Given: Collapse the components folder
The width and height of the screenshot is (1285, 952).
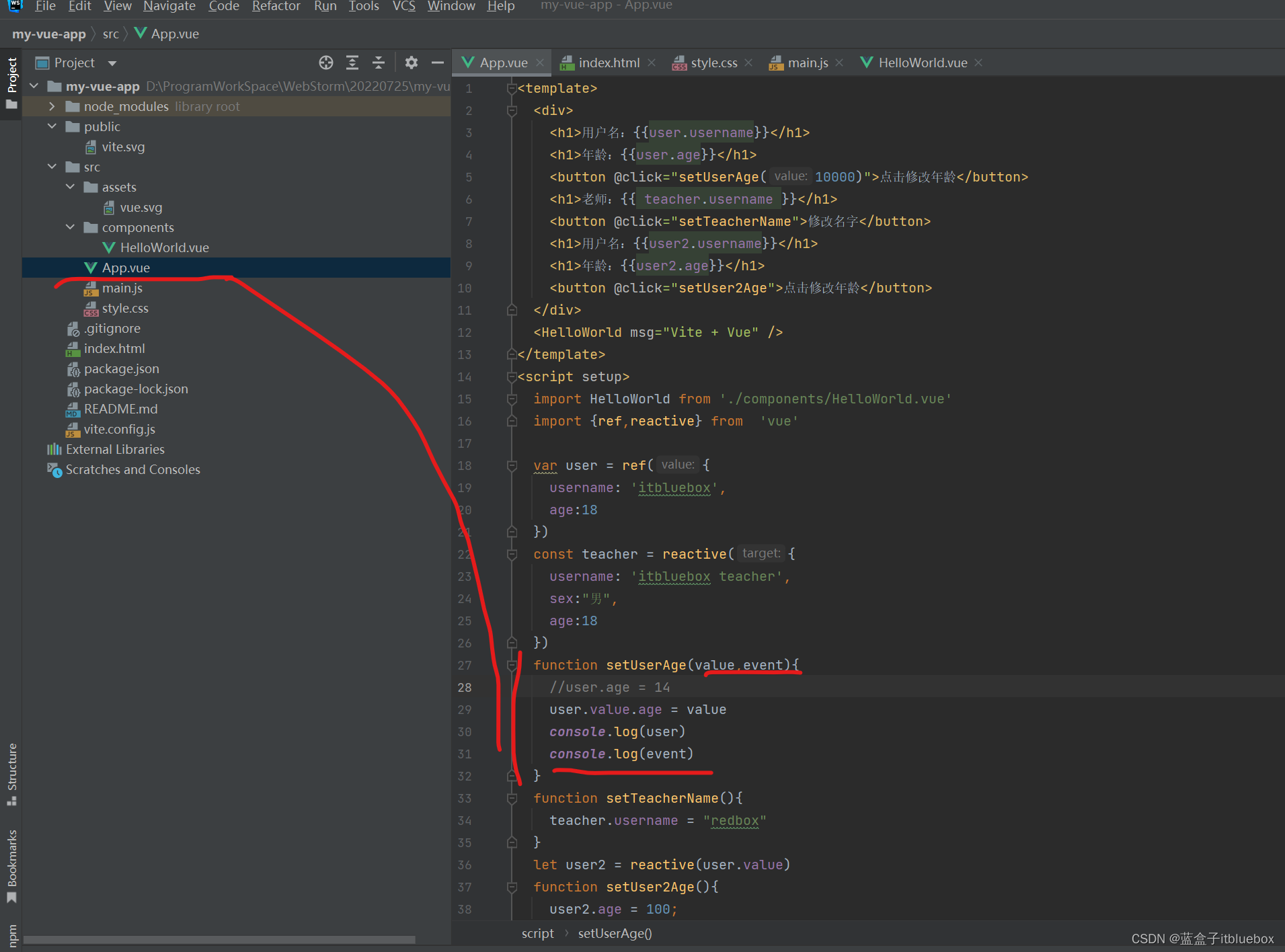Looking at the screenshot, I should tap(71, 227).
